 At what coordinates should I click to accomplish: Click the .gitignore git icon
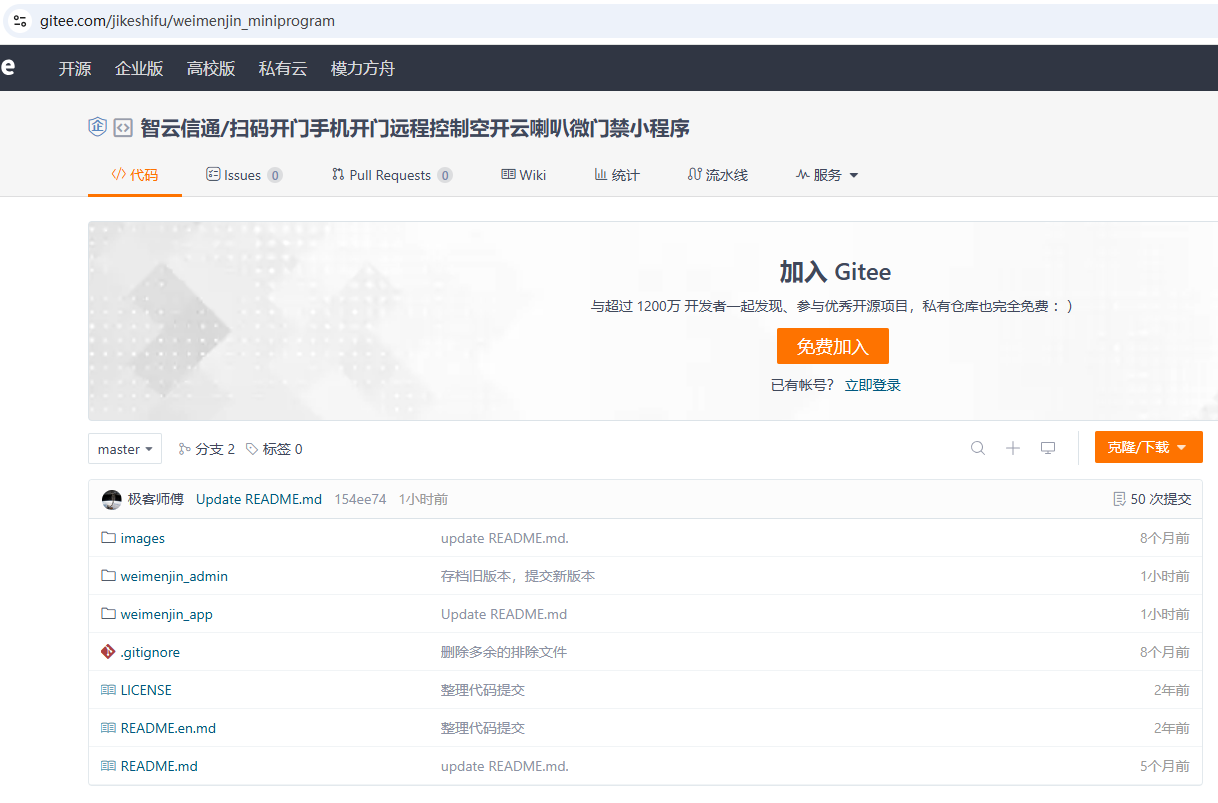point(109,652)
